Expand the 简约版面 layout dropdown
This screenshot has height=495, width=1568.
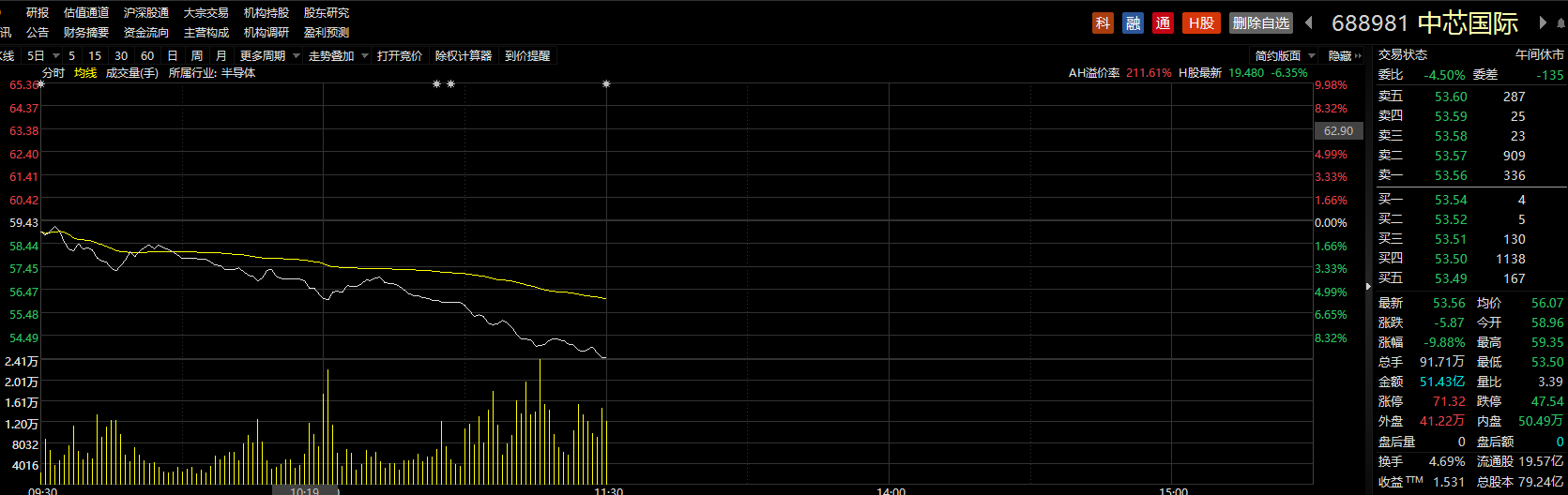pos(1285,56)
